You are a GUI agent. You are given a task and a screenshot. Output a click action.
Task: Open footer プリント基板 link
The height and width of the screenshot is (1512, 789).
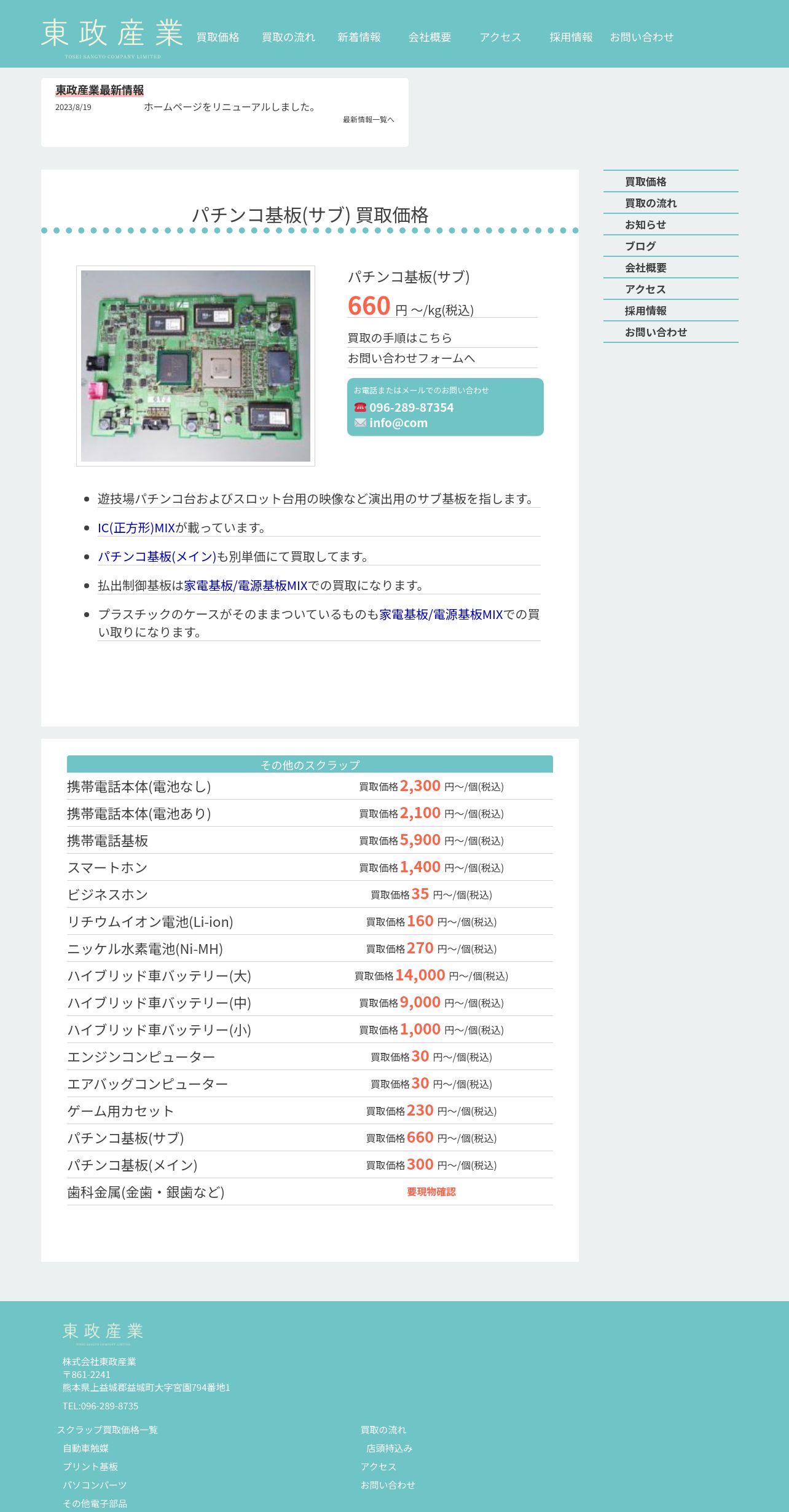click(90, 1467)
